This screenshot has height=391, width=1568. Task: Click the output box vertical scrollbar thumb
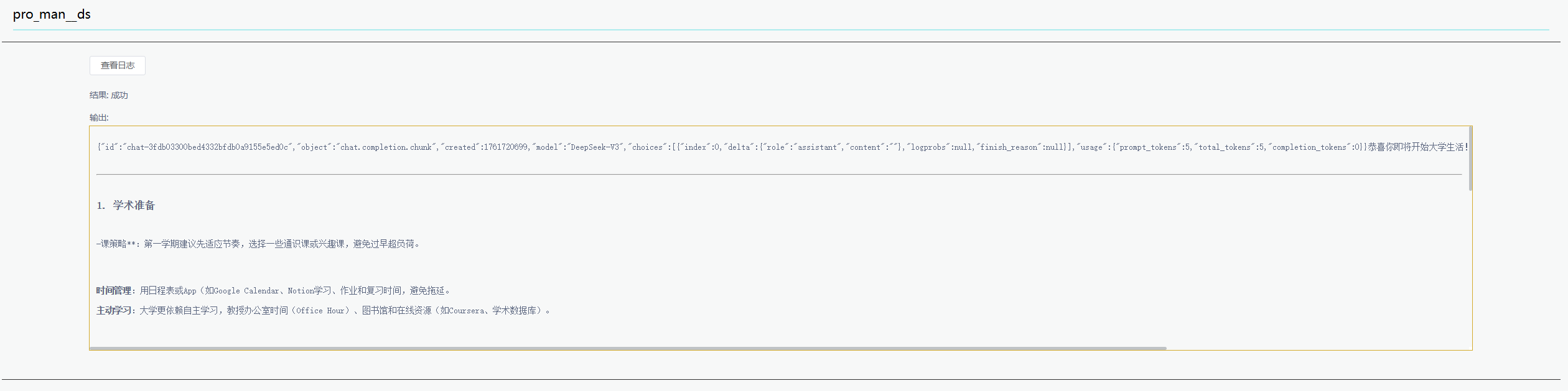[1470, 159]
